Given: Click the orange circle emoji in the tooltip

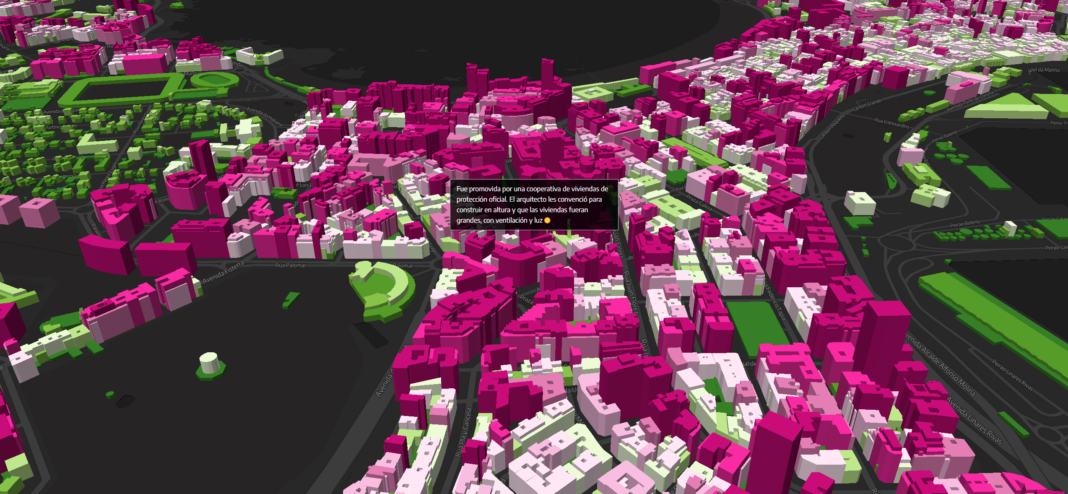Looking at the screenshot, I should pyautogui.click(x=547, y=220).
